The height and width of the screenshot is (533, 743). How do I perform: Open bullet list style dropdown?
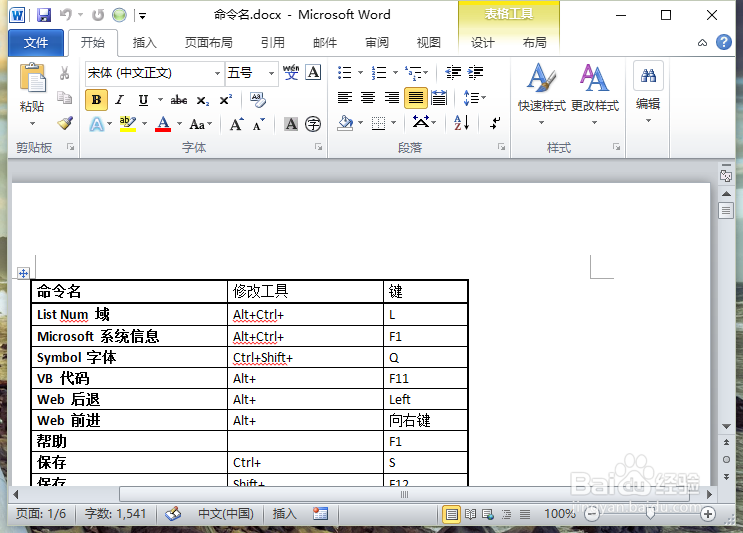click(x=360, y=72)
